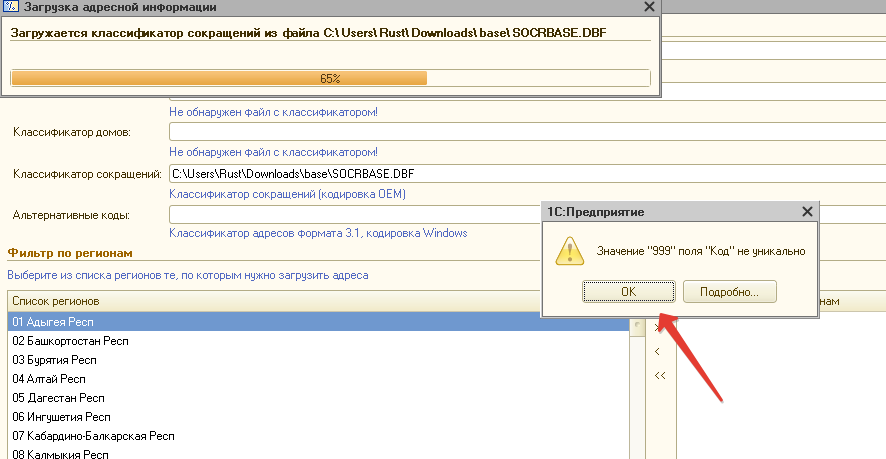Click the Список регионов column header
886x459 pixels.
coord(275,301)
